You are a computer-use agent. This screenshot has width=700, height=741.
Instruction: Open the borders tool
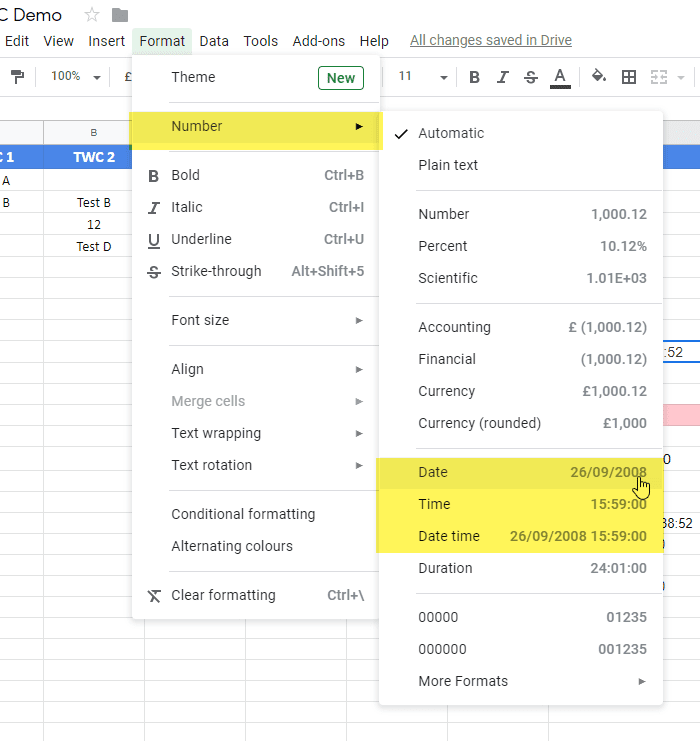(629, 77)
